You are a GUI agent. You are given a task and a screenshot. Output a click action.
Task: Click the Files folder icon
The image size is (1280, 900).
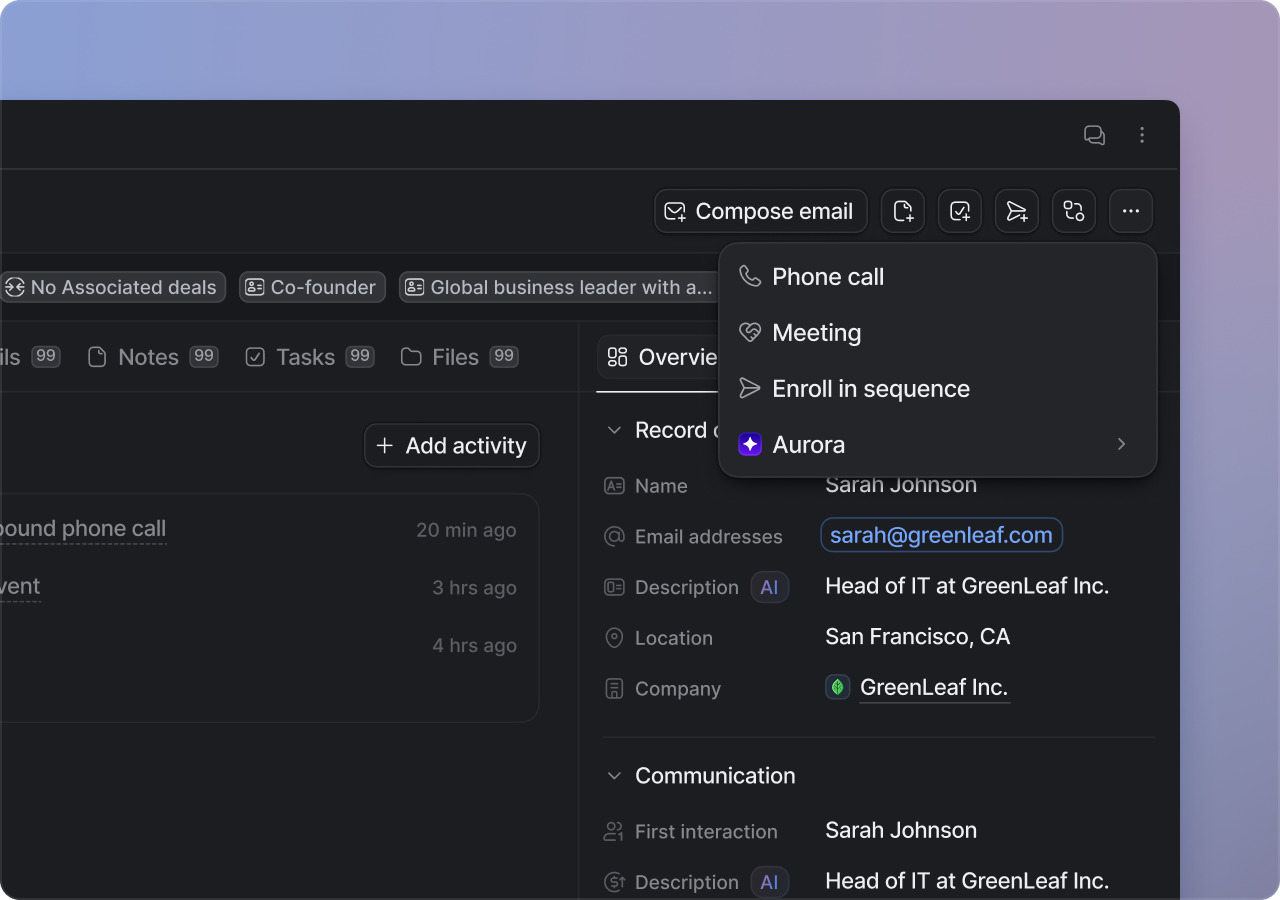pos(411,357)
